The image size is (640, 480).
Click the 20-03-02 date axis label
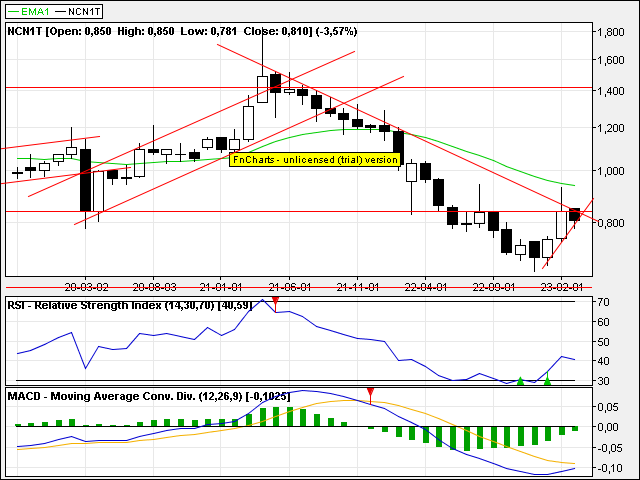click(x=87, y=287)
